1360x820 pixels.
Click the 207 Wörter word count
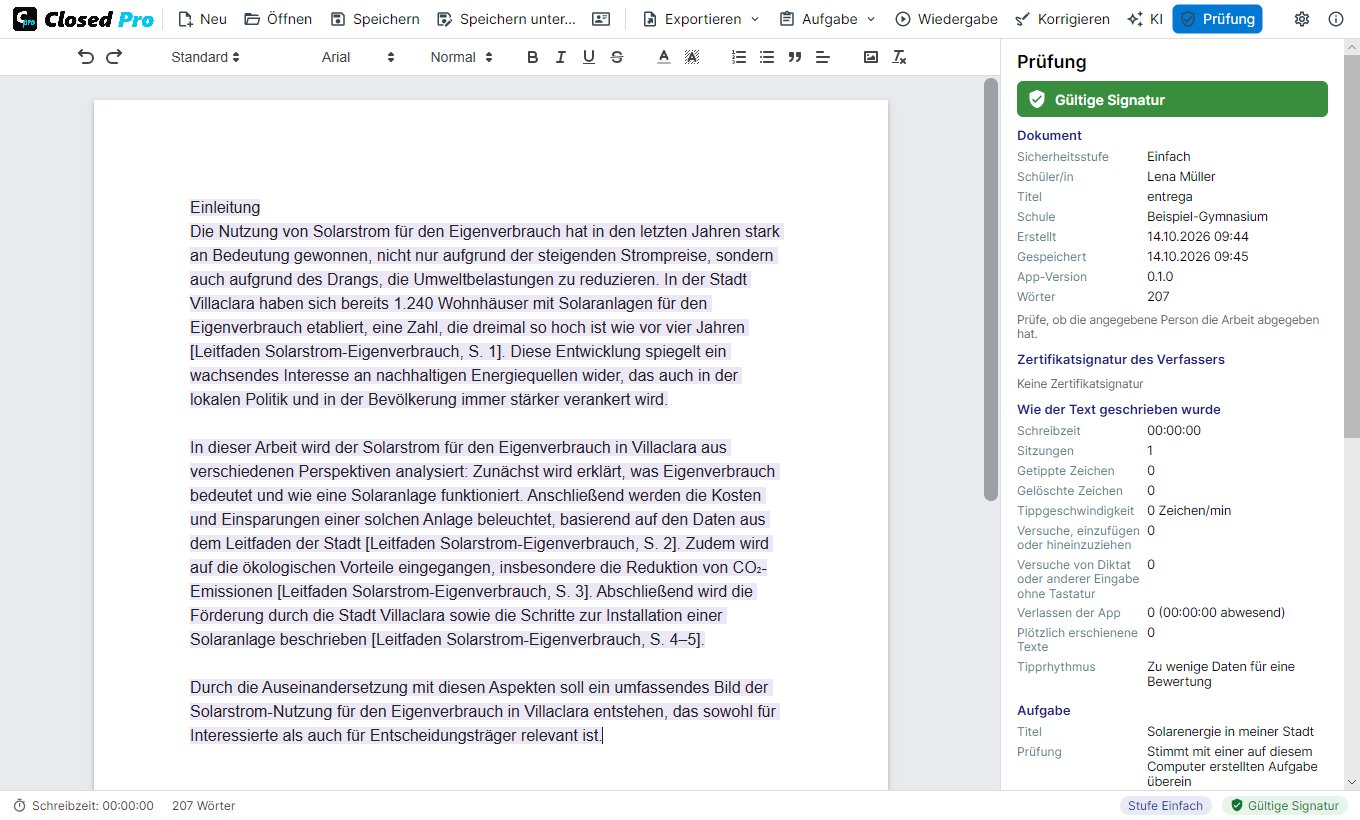click(x=203, y=805)
